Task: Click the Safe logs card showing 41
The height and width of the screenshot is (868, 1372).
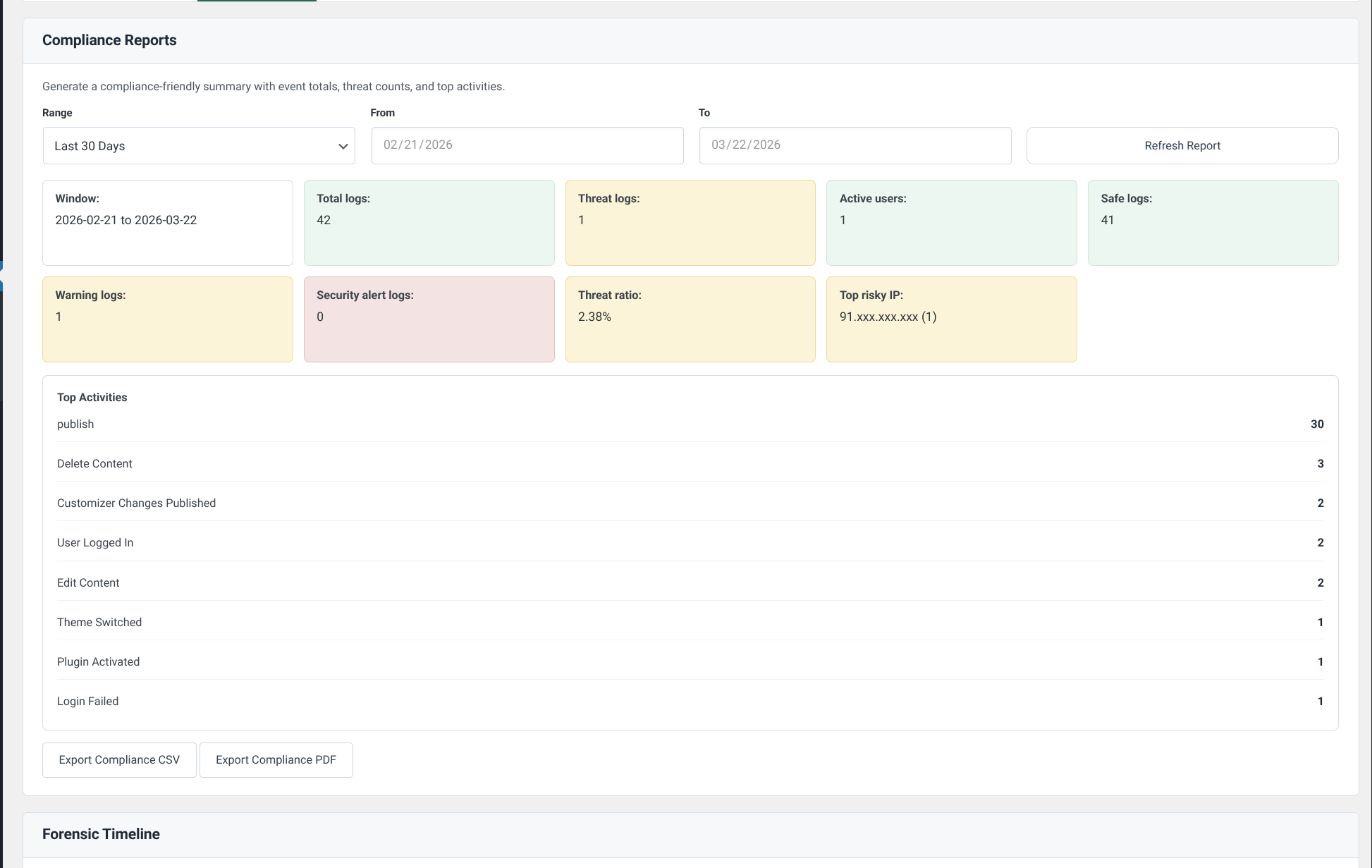Action: [1213, 222]
